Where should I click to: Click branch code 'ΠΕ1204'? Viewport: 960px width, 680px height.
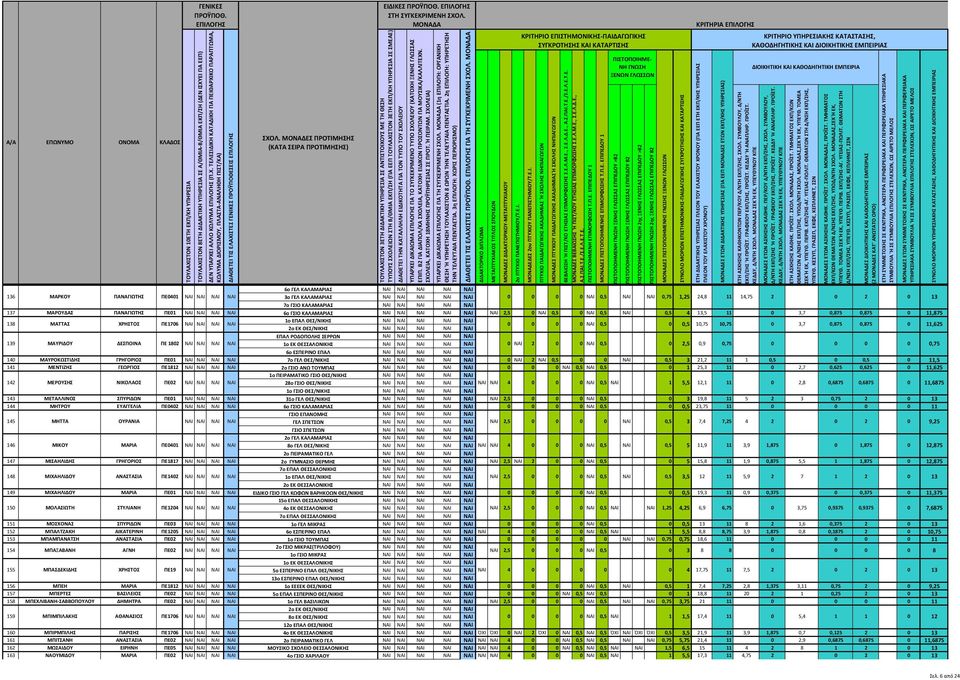click(x=169, y=508)
